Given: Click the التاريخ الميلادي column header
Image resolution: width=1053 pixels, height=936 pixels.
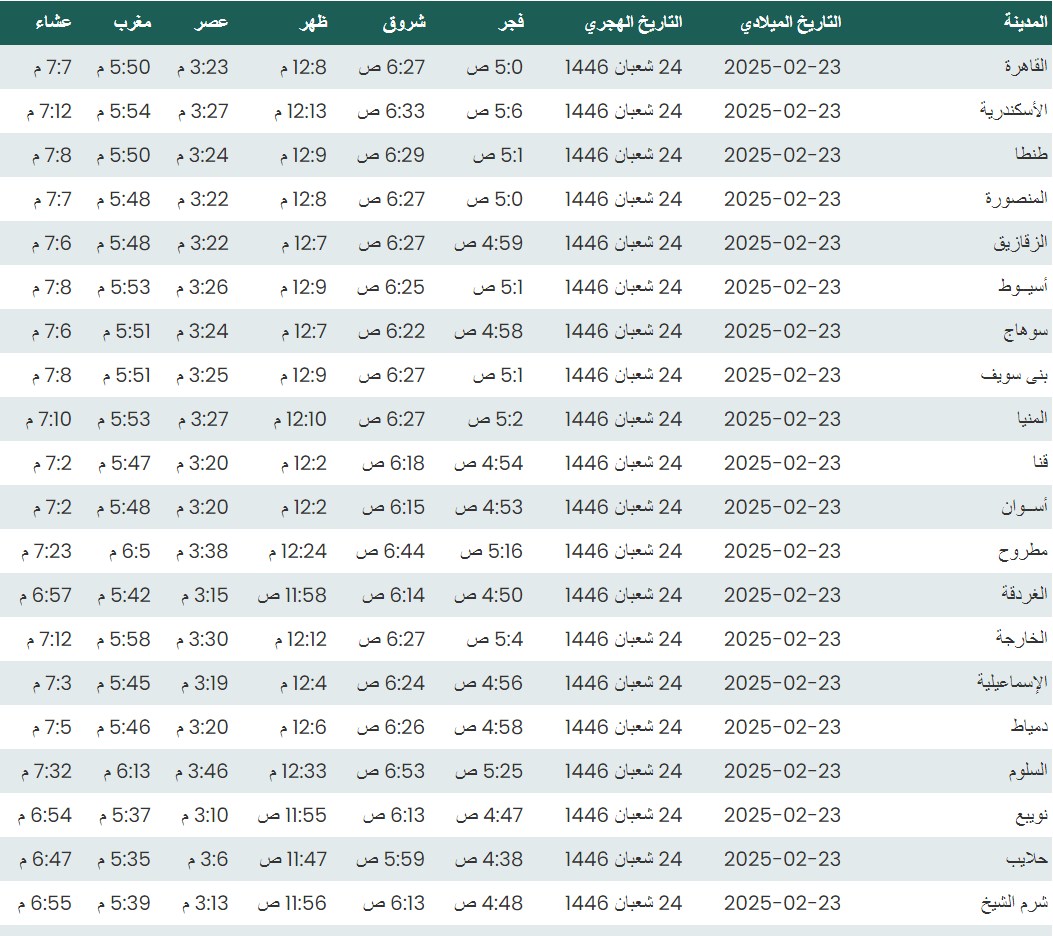Looking at the screenshot, I should tap(790, 22).
